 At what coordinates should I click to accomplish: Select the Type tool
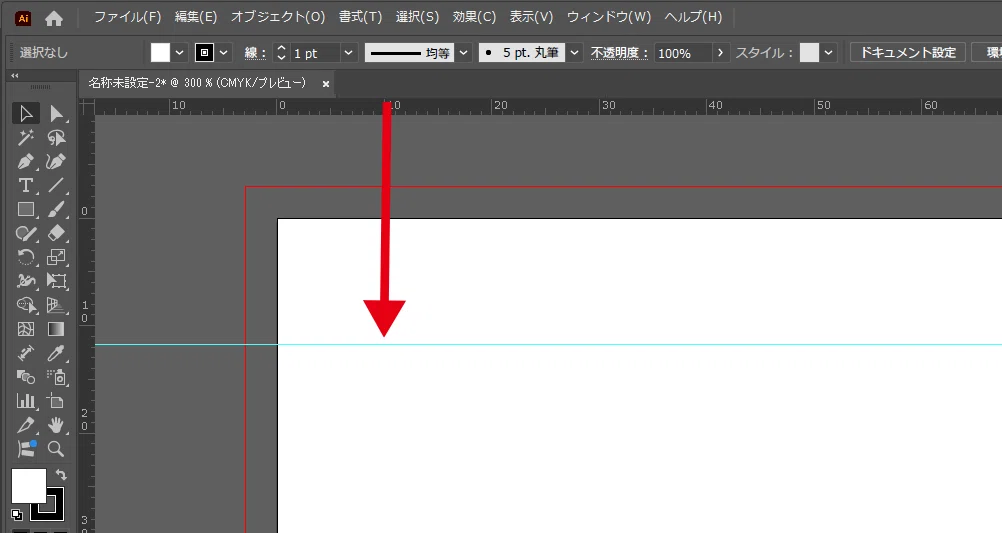coord(26,185)
